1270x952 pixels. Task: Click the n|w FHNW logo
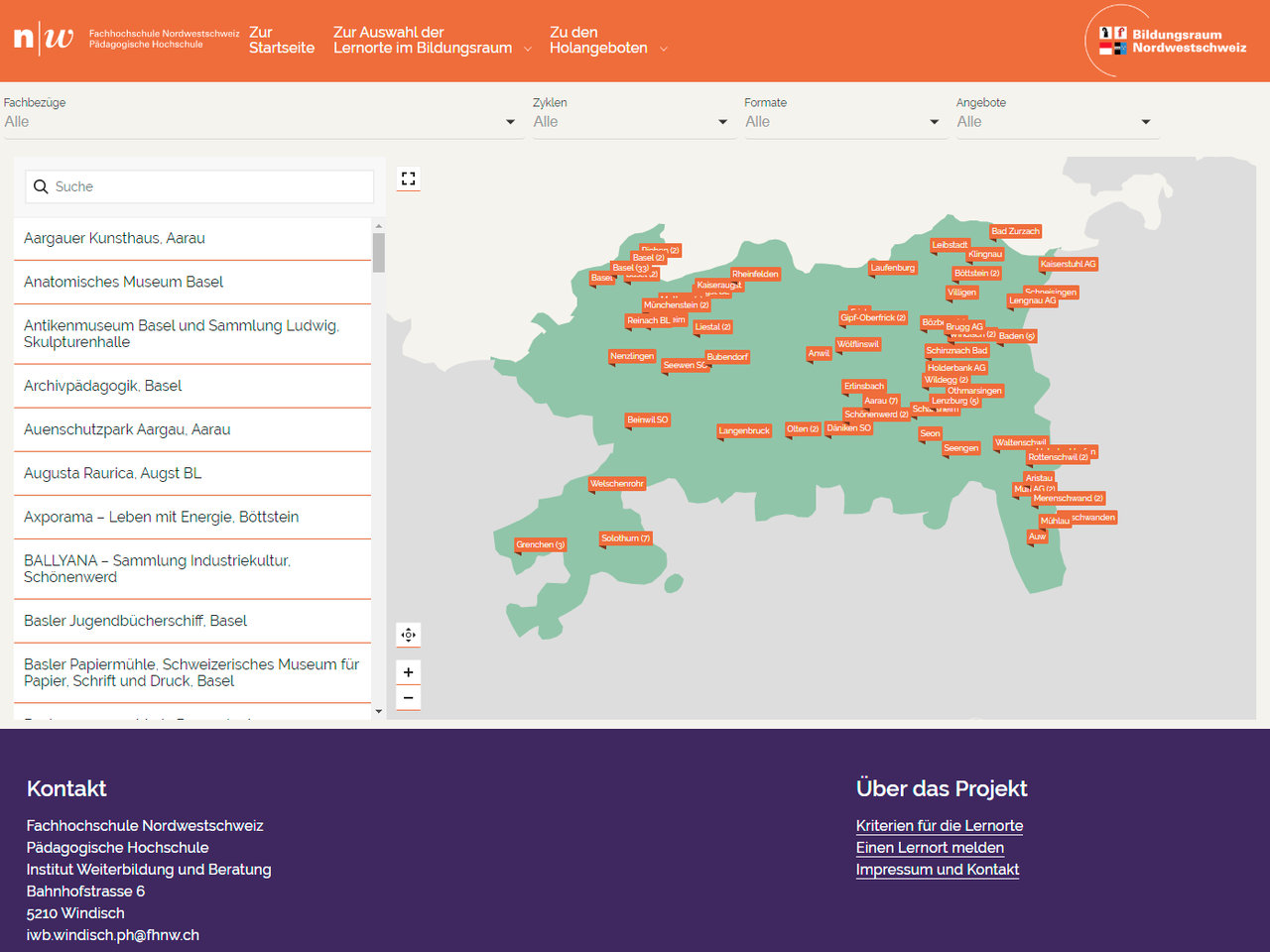tap(44, 39)
